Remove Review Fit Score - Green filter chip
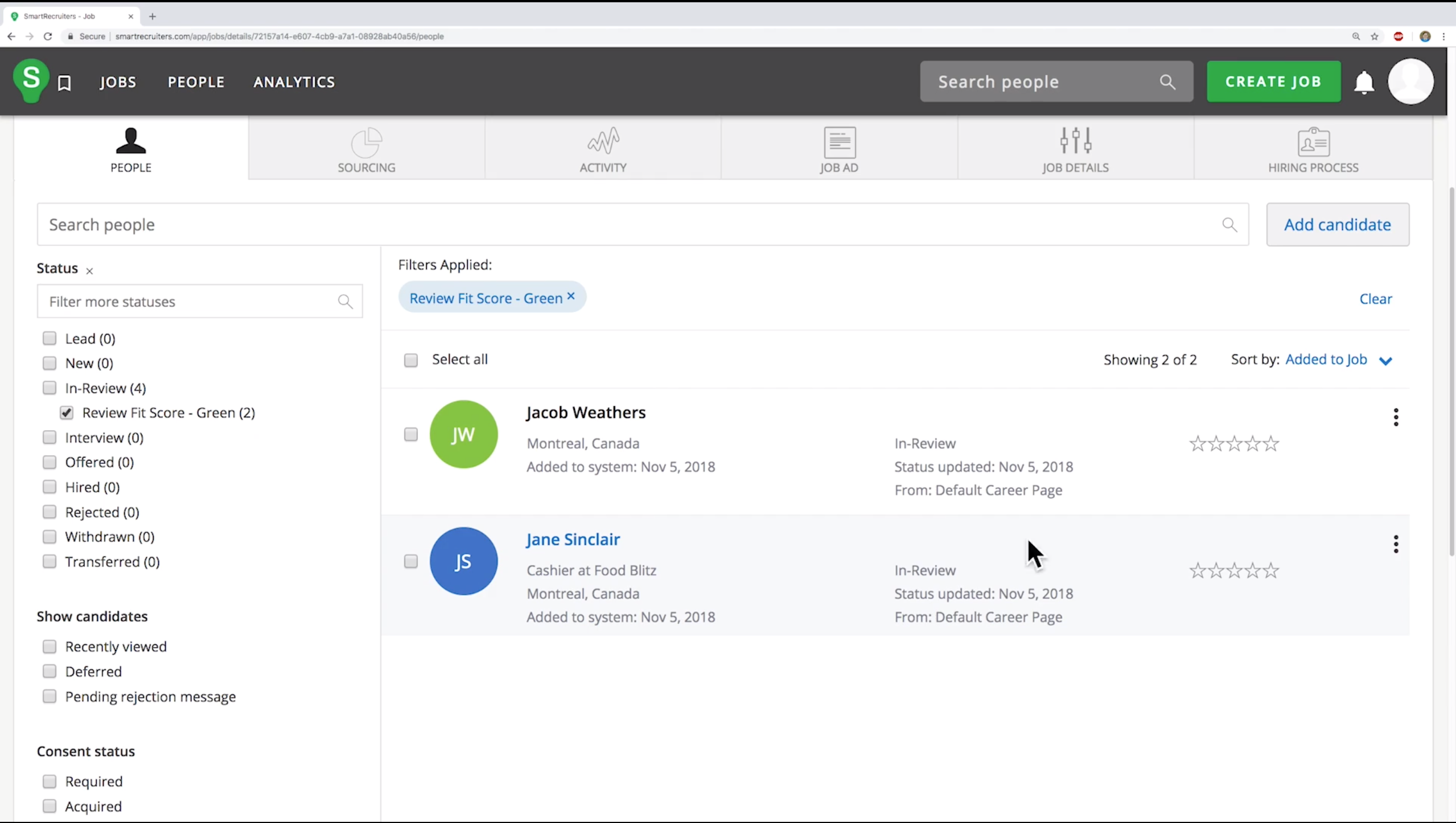Viewport: 1456px width, 823px height. pos(571,297)
